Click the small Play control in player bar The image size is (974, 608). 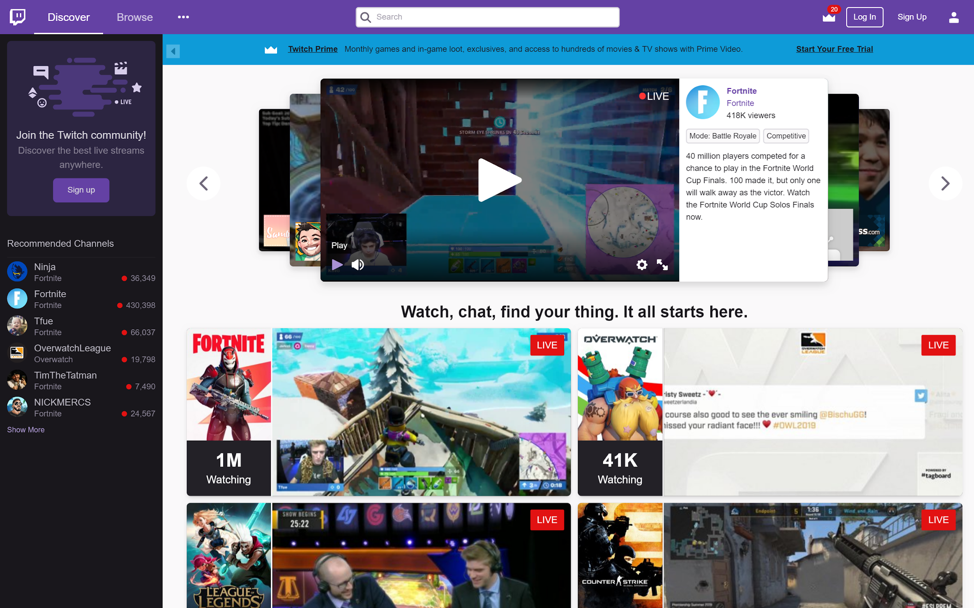tap(337, 265)
